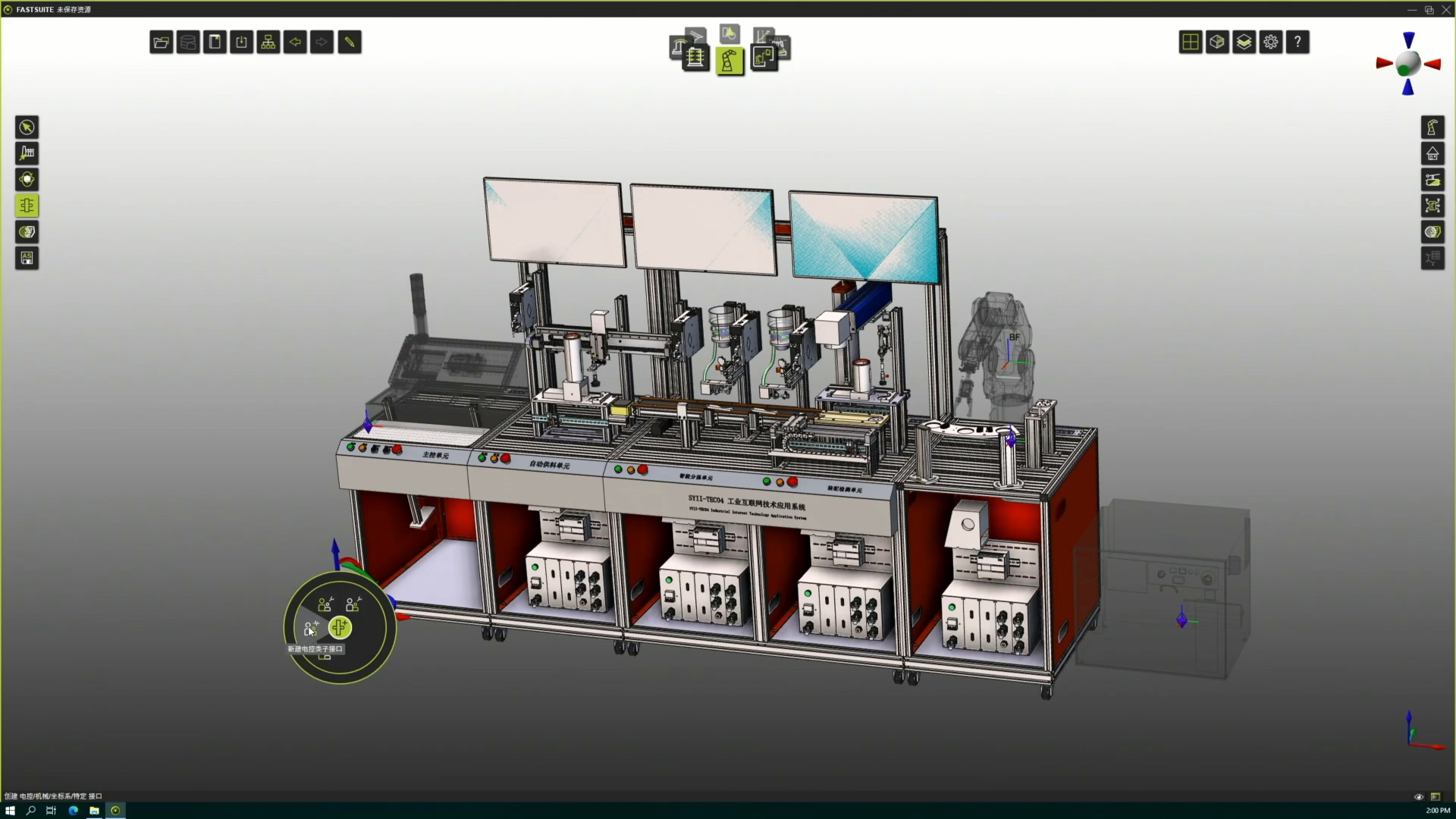Open the robot panel on right sidebar

coord(1432,127)
